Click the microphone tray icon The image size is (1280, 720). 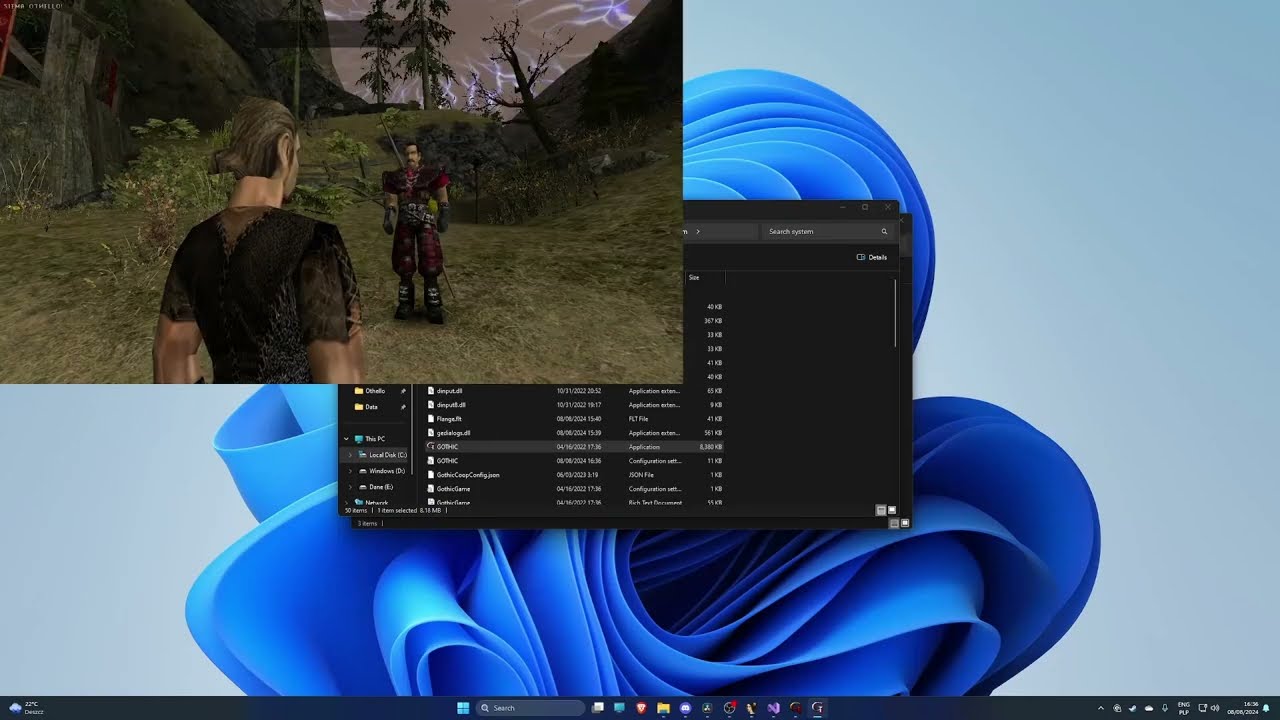click(1165, 708)
